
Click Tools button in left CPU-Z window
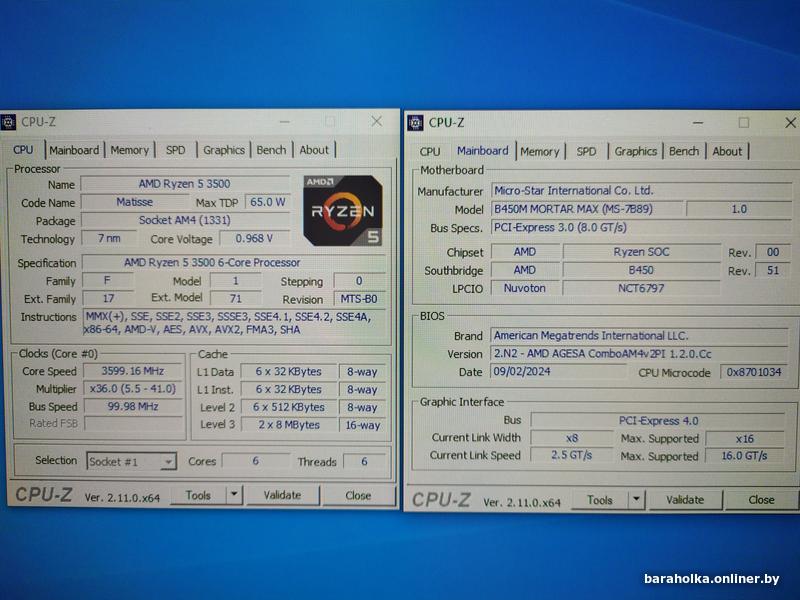pyautogui.click(x=198, y=495)
